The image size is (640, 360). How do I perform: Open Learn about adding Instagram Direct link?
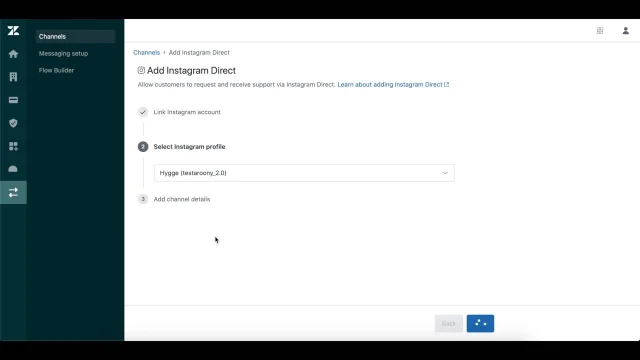click(x=393, y=84)
